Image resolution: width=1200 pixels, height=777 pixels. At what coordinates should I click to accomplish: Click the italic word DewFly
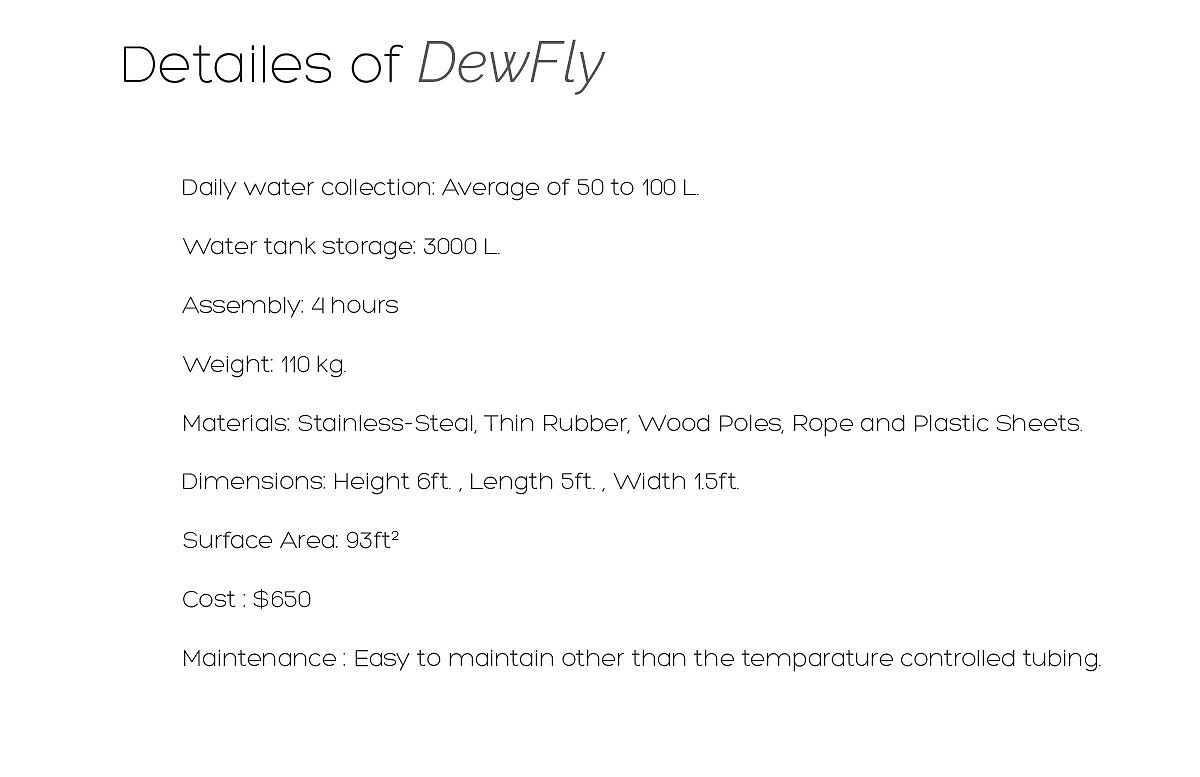click(510, 65)
